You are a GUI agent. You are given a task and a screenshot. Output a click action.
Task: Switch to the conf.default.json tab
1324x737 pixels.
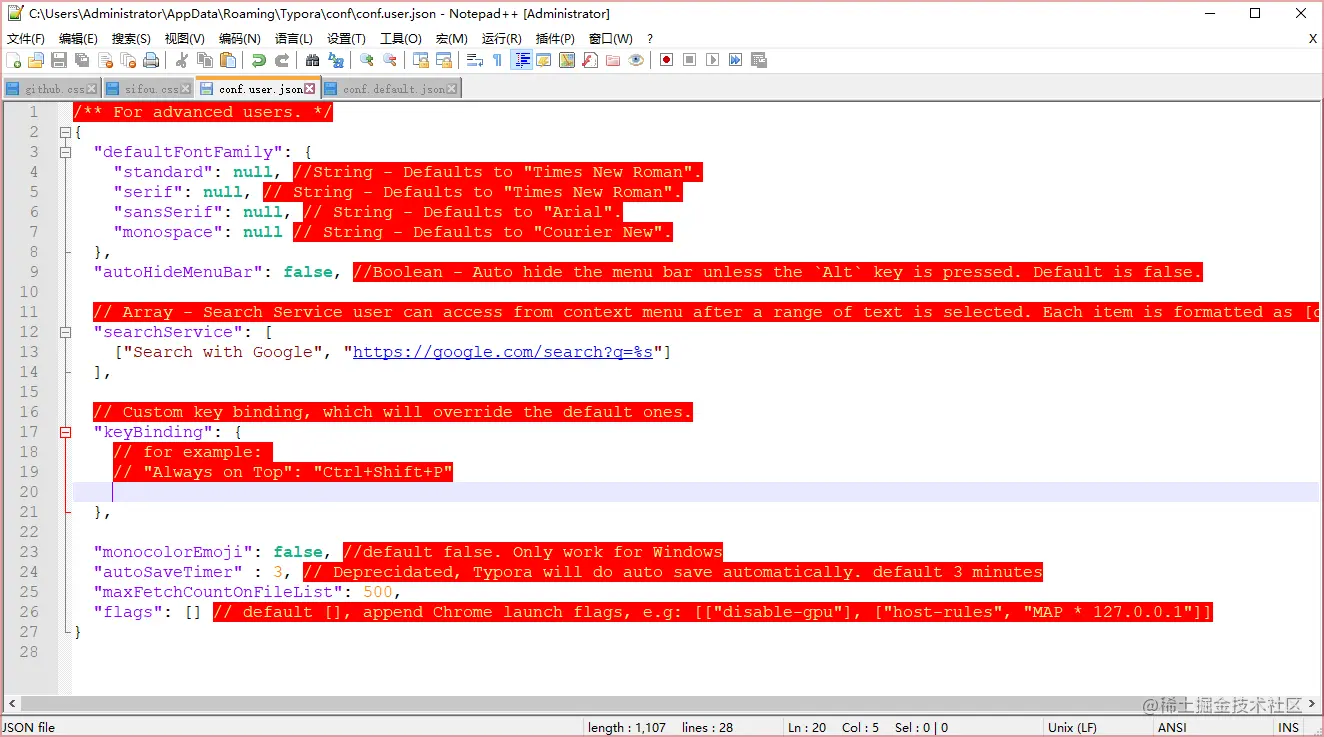395,87
